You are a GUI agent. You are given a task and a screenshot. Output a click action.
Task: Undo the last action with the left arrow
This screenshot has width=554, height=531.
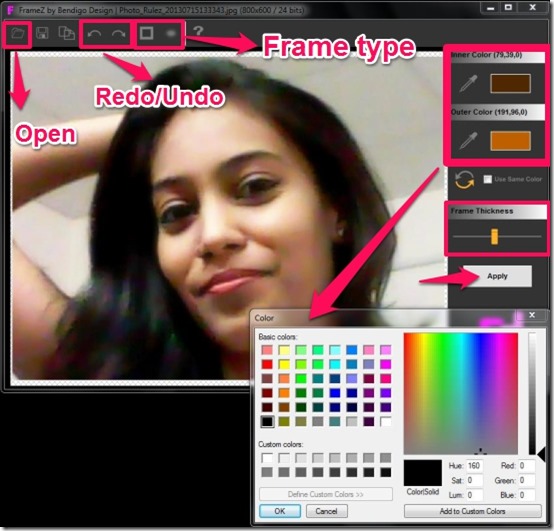pyautogui.click(x=94, y=34)
